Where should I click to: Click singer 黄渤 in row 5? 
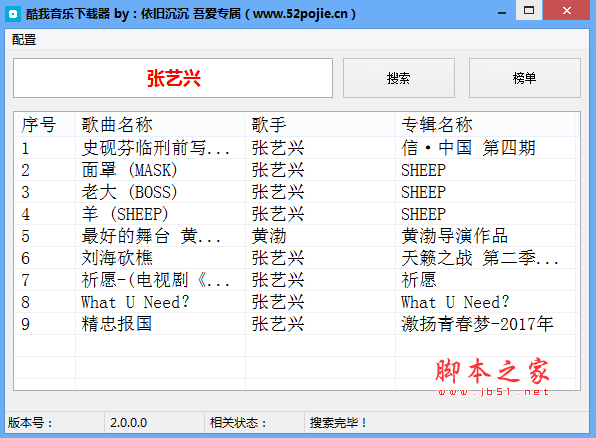[269, 236]
